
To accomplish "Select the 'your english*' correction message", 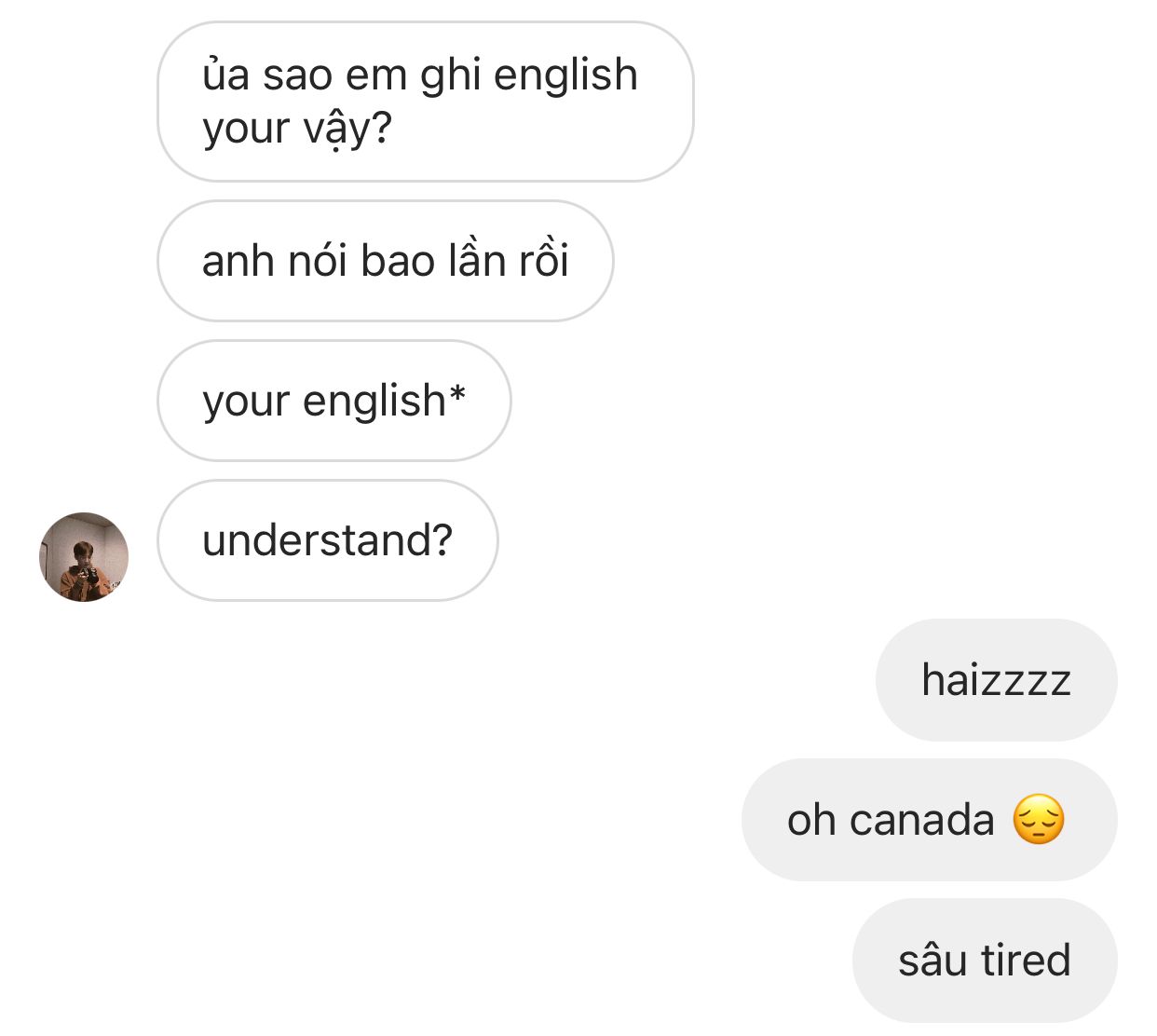I will point(334,401).
